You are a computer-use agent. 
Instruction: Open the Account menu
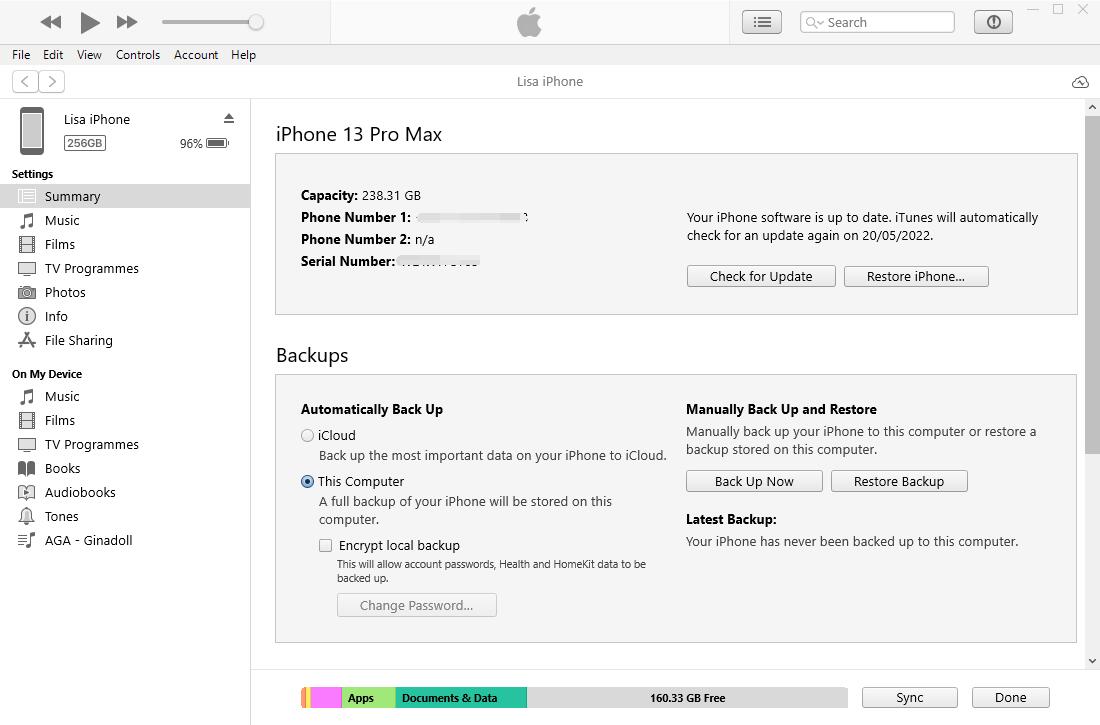(x=196, y=55)
